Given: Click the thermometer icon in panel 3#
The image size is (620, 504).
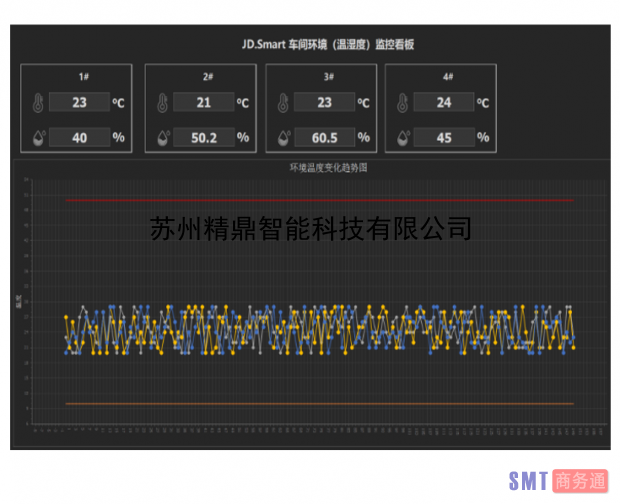Looking at the screenshot, I should click(x=283, y=103).
